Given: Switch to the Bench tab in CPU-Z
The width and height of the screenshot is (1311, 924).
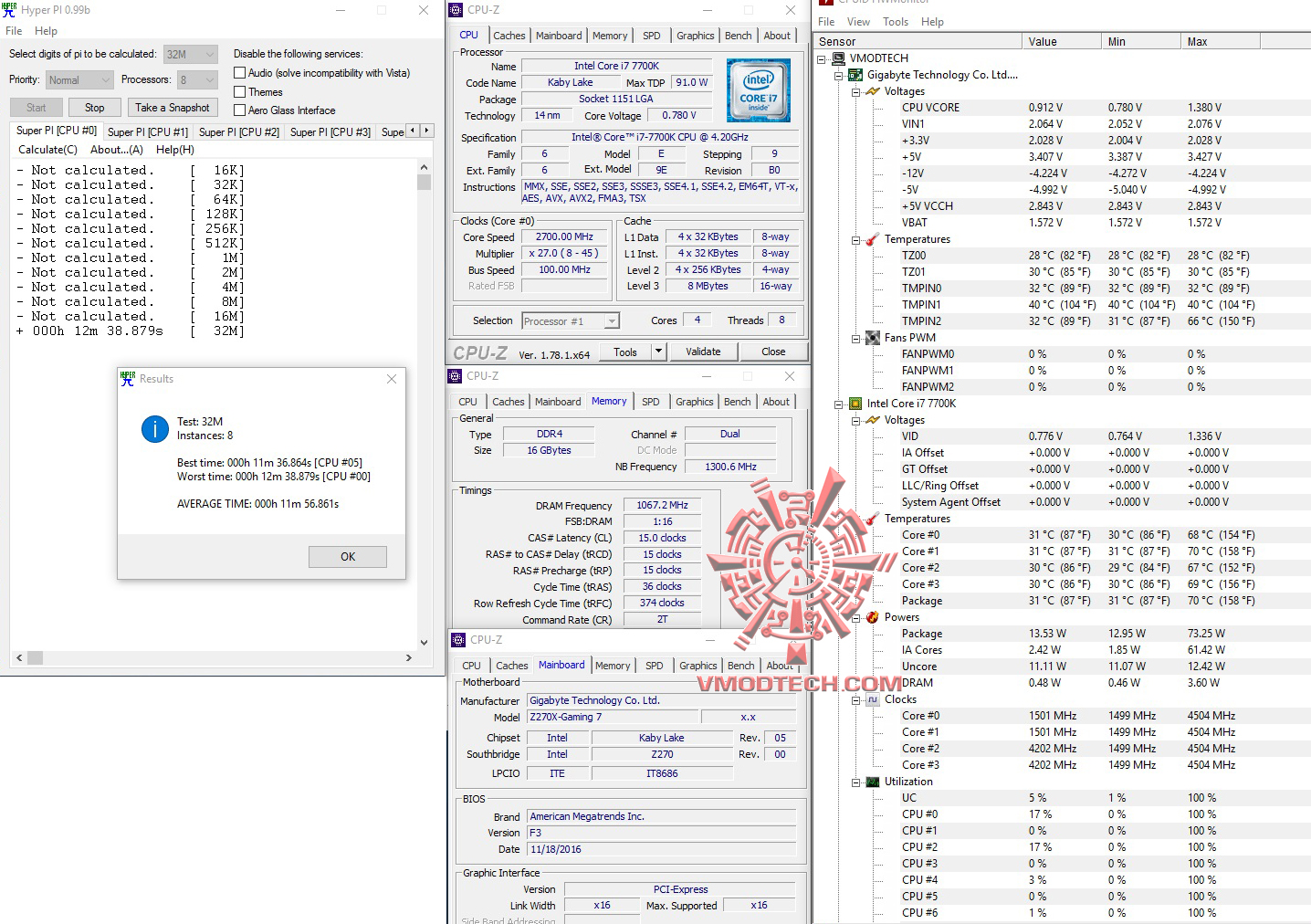Looking at the screenshot, I should (738, 35).
